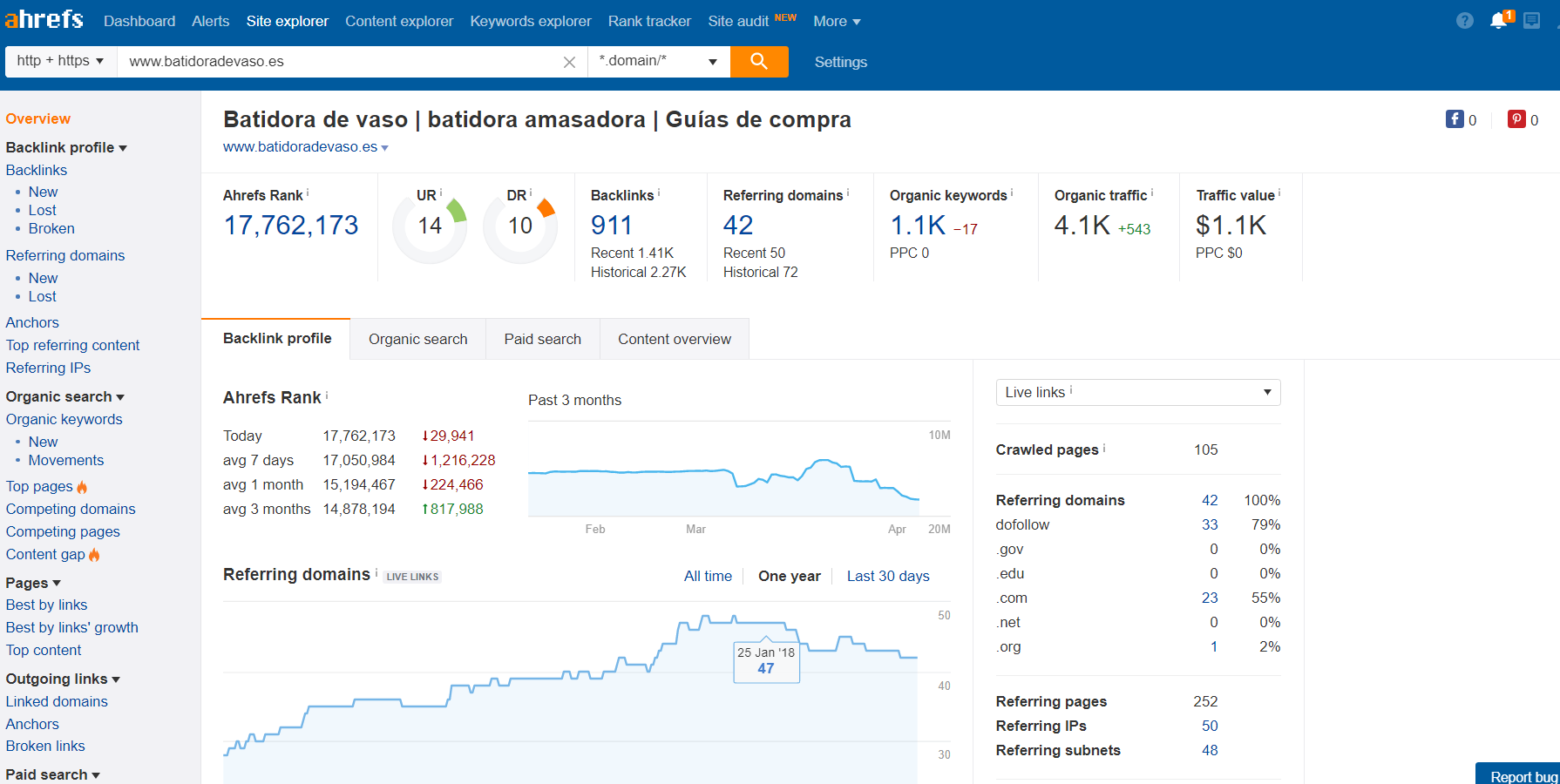Click the 1.1K organic keywords value

pos(918,226)
